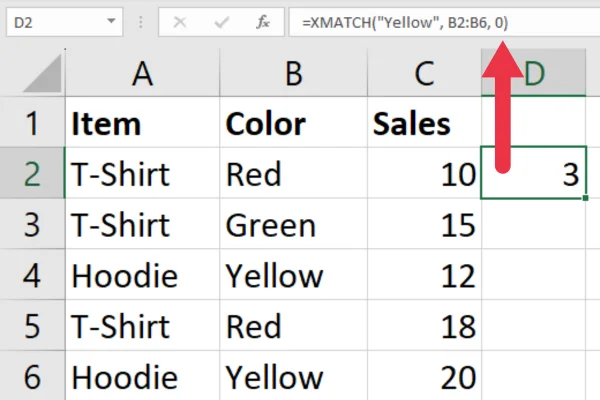Click the fill handle of cell D2
The width and height of the screenshot is (600, 400).
(585, 198)
